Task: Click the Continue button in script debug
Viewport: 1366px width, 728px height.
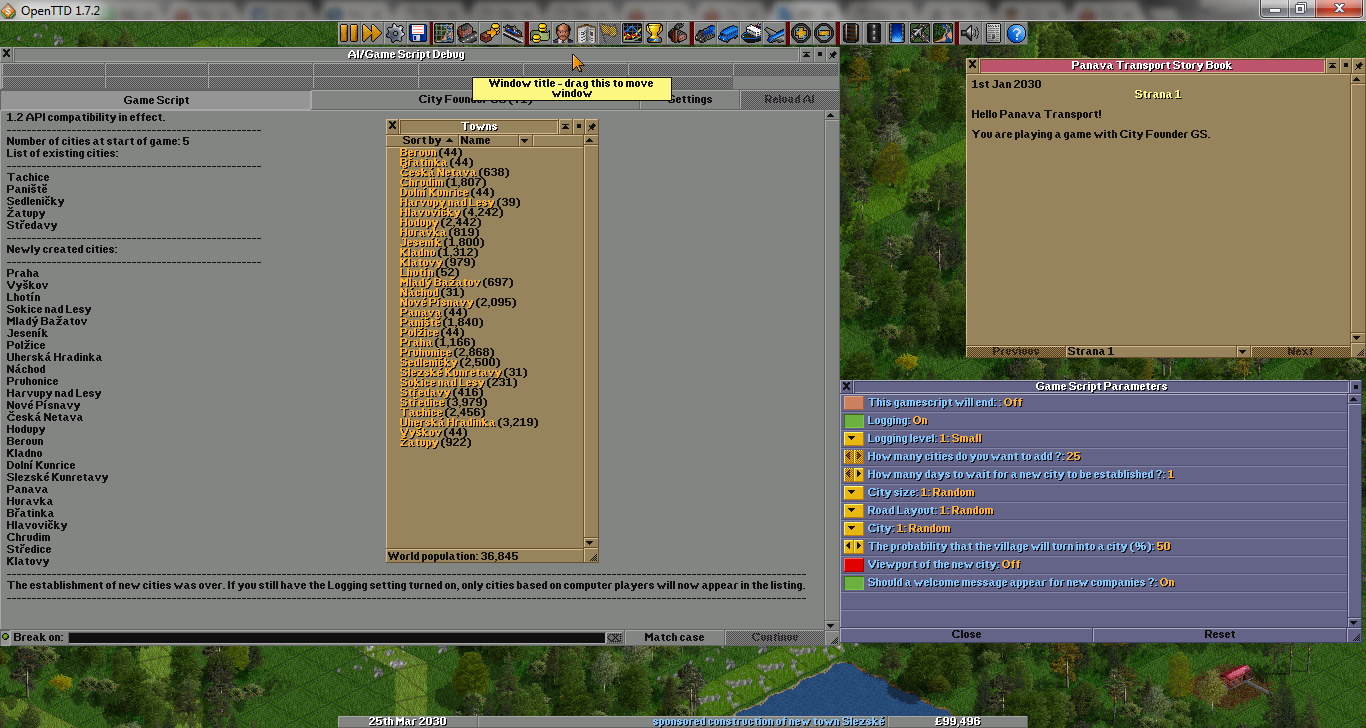Action: pos(775,637)
